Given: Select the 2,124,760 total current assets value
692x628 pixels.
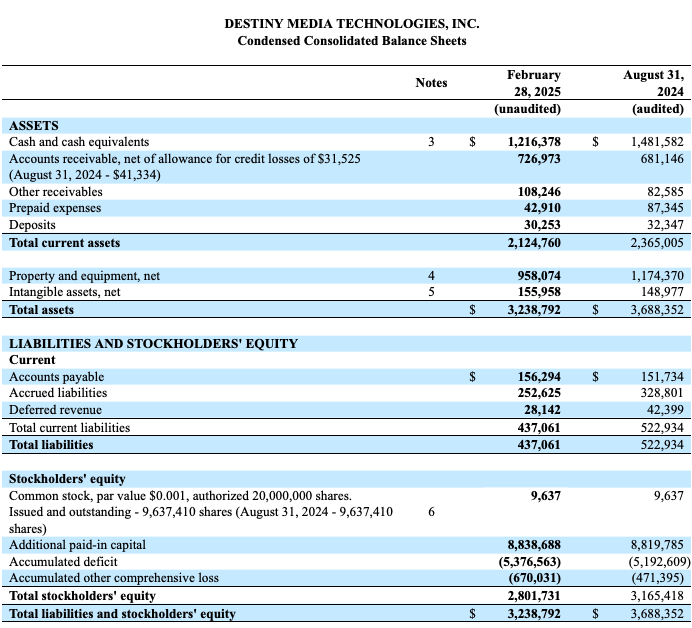Looking at the screenshot, I should 534,243.
